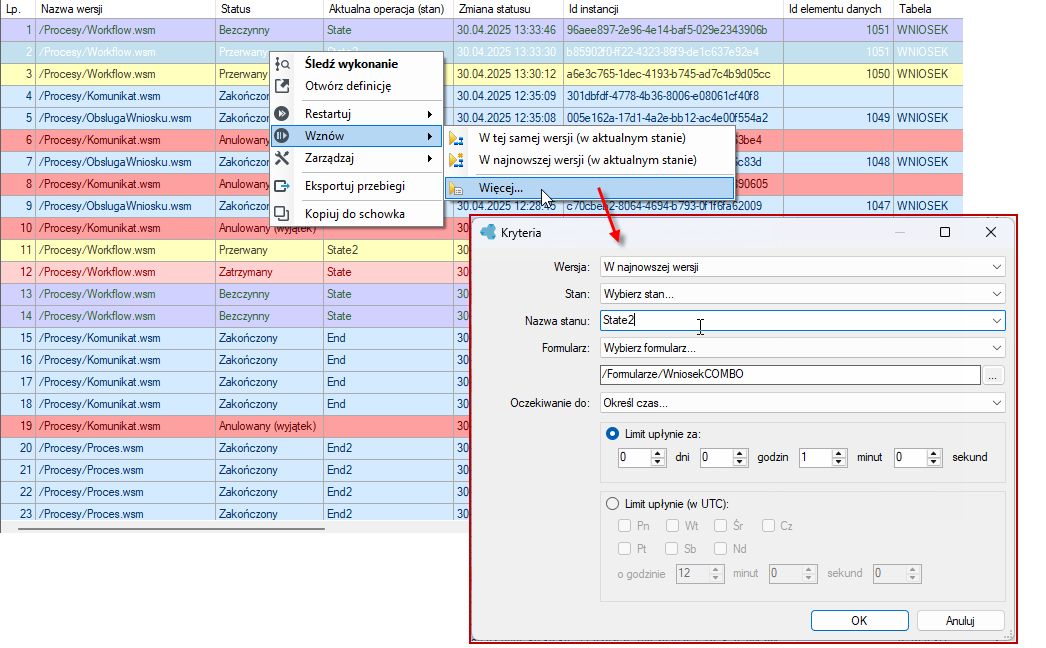
Task: Click the Śledź wykonanie magnifier icon
Action: click(282, 64)
